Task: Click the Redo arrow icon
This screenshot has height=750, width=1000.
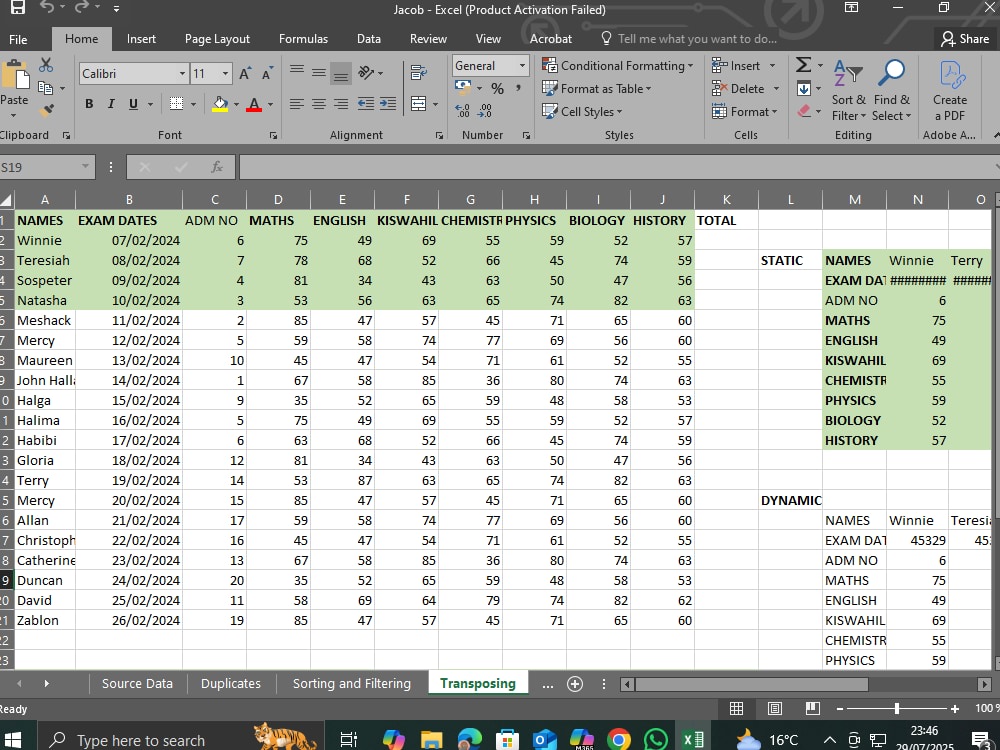Action: (x=82, y=8)
